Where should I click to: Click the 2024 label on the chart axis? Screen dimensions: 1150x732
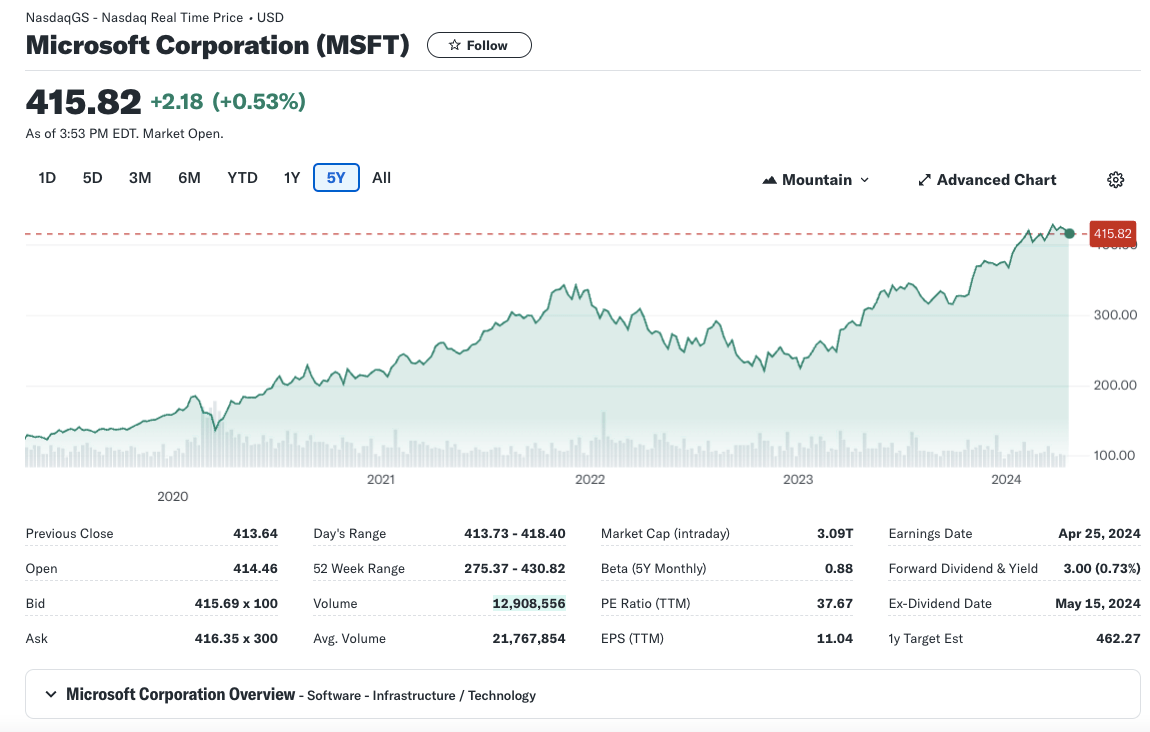(1006, 480)
